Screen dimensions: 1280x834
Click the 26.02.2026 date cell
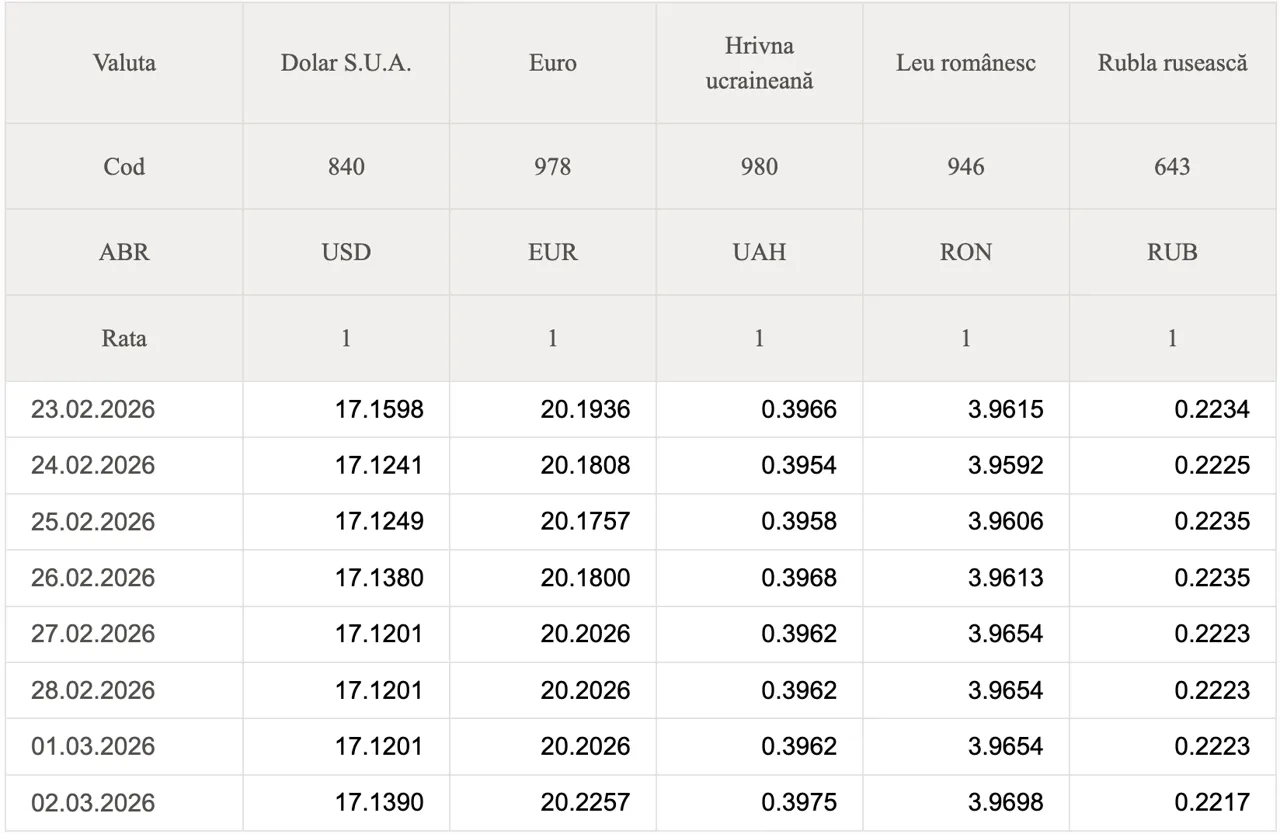point(93,578)
